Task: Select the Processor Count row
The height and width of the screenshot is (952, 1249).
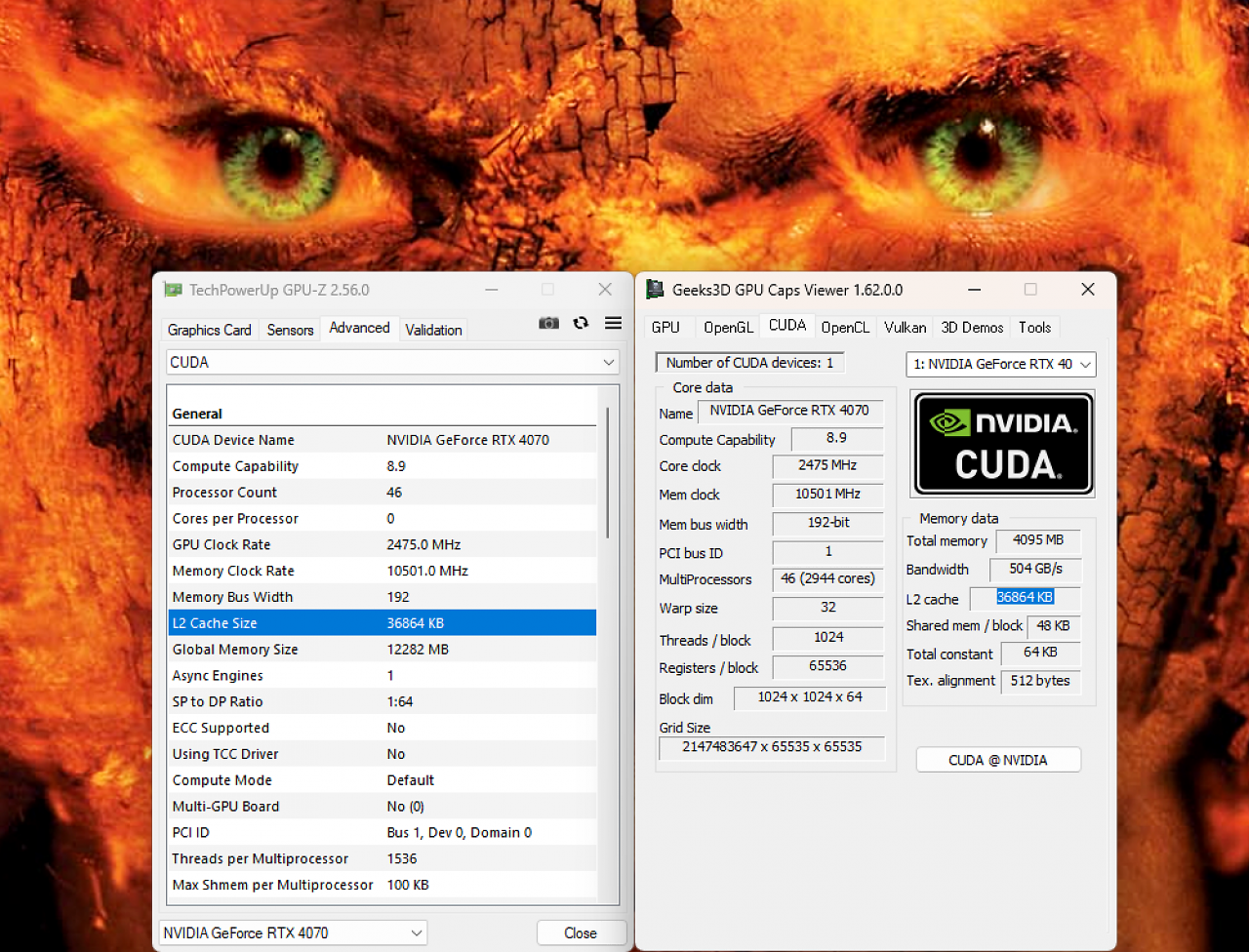Action: 383,493
